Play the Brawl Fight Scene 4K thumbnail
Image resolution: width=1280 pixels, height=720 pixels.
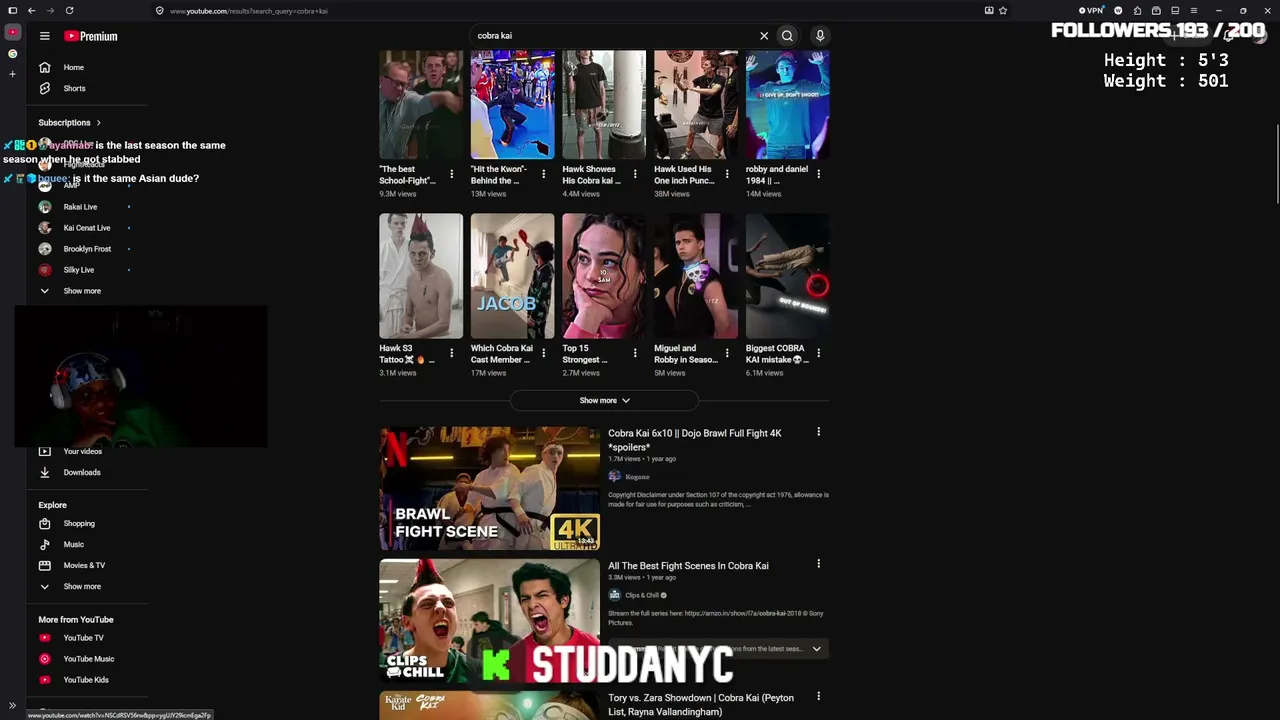pyautogui.click(x=489, y=488)
